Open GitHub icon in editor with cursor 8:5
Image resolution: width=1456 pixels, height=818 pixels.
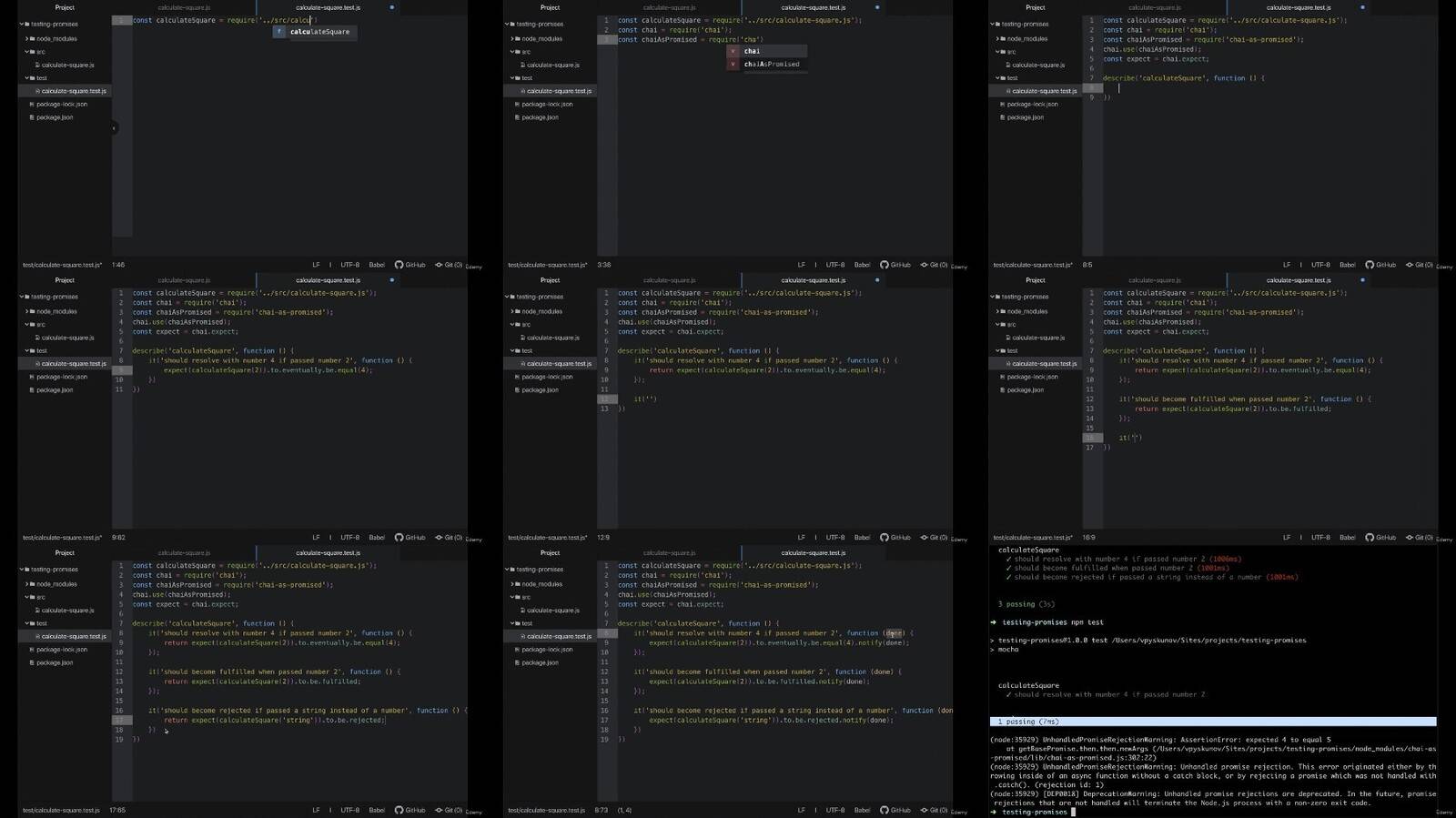click(1370, 265)
